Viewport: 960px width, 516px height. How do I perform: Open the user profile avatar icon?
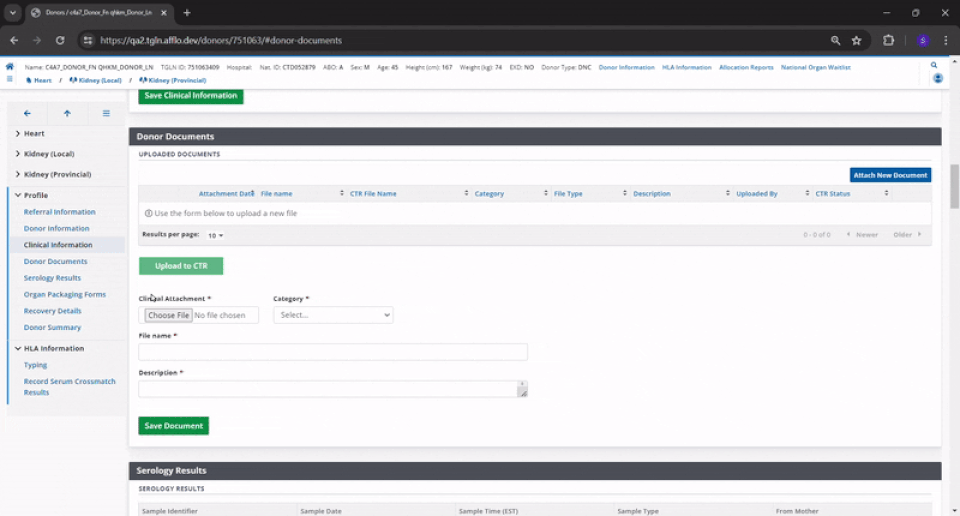click(922, 40)
